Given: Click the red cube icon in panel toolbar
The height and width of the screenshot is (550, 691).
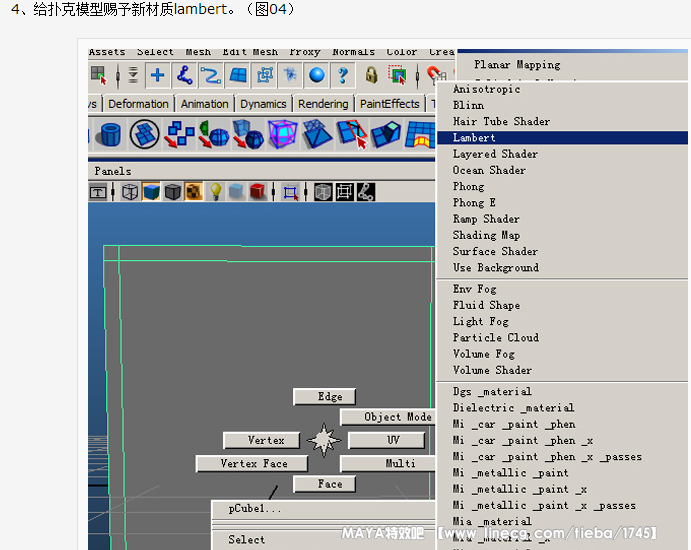Looking at the screenshot, I should click(258, 192).
